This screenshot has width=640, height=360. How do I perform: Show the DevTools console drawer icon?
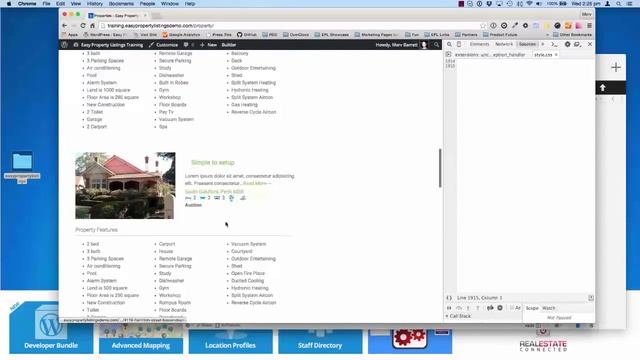554,44
